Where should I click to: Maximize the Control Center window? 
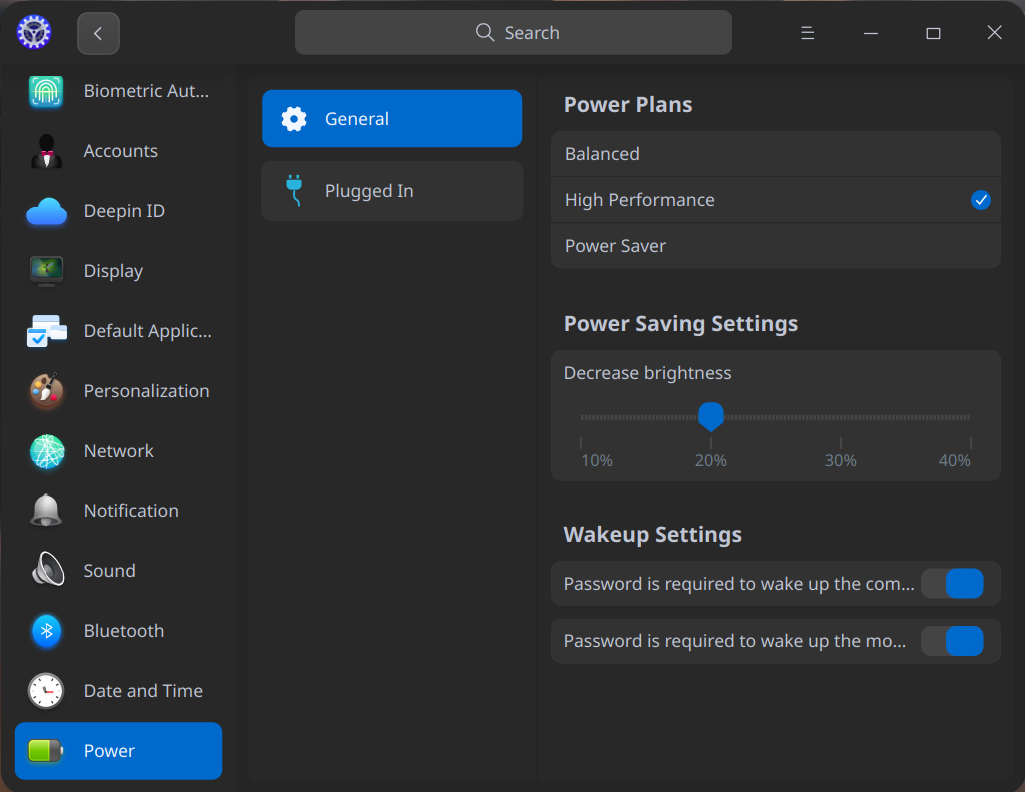pyautogui.click(x=933, y=33)
